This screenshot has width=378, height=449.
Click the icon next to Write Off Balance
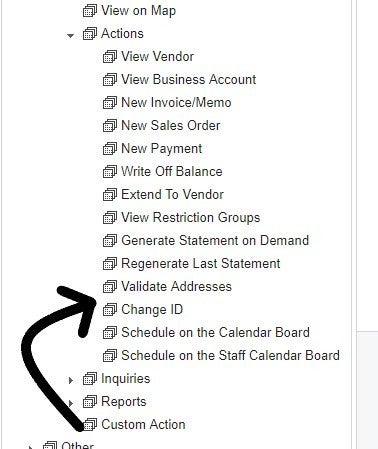(x=110, y=172)
